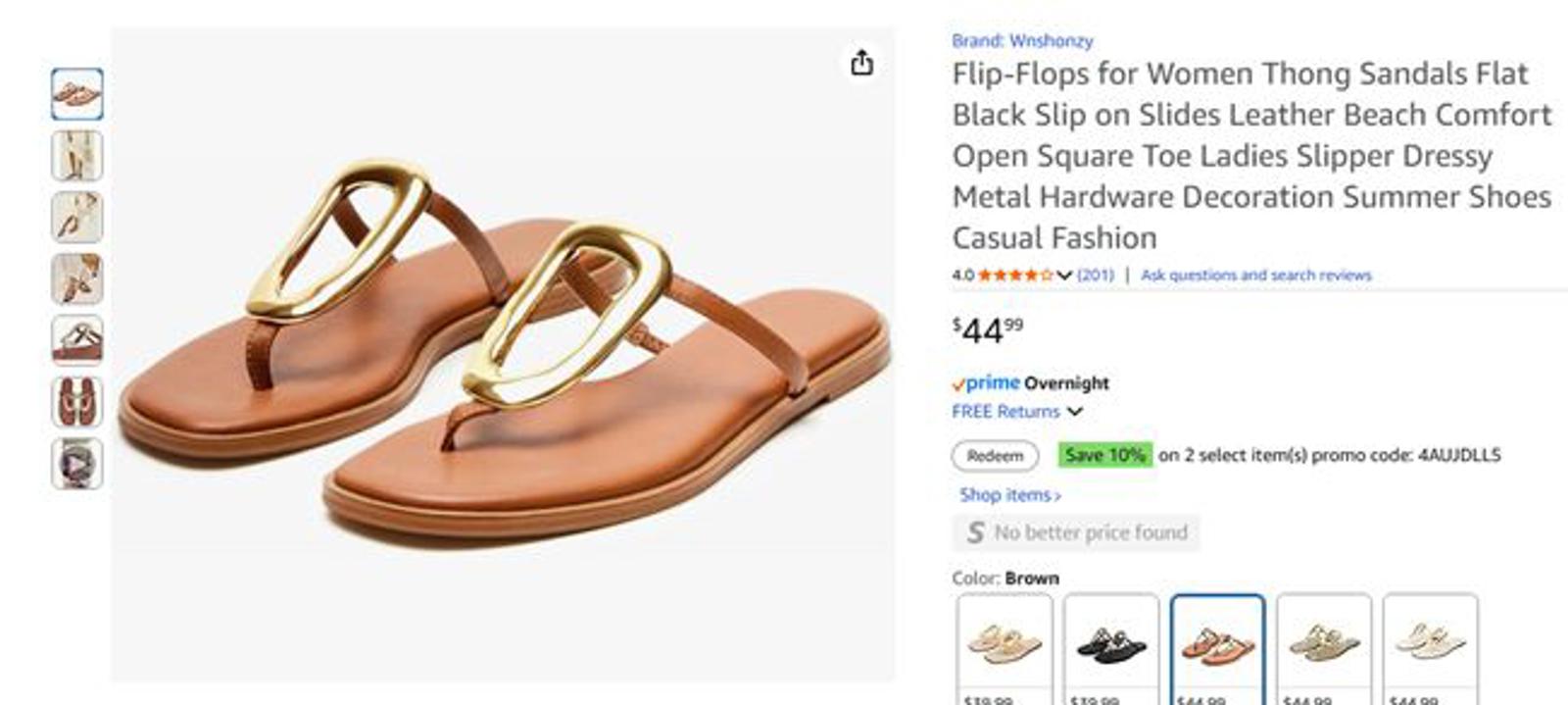
Task: Click the share icon above the product image
Action: (861, 64)
